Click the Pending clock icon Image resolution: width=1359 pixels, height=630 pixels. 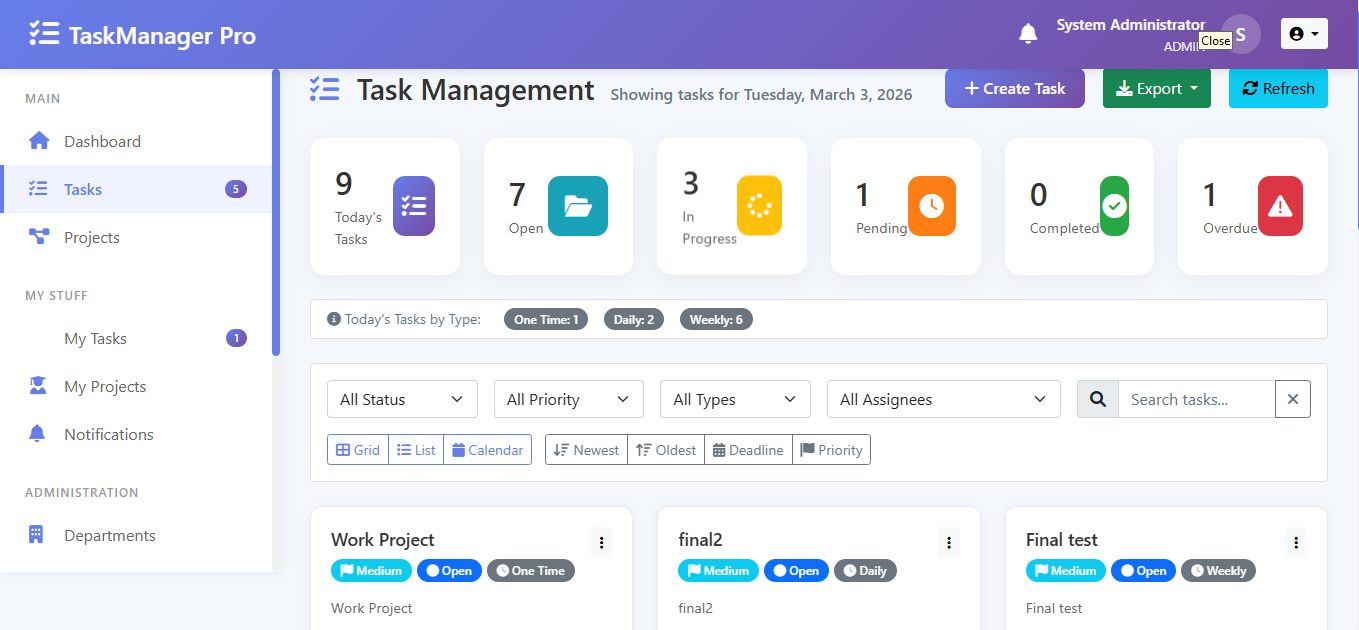931,206
